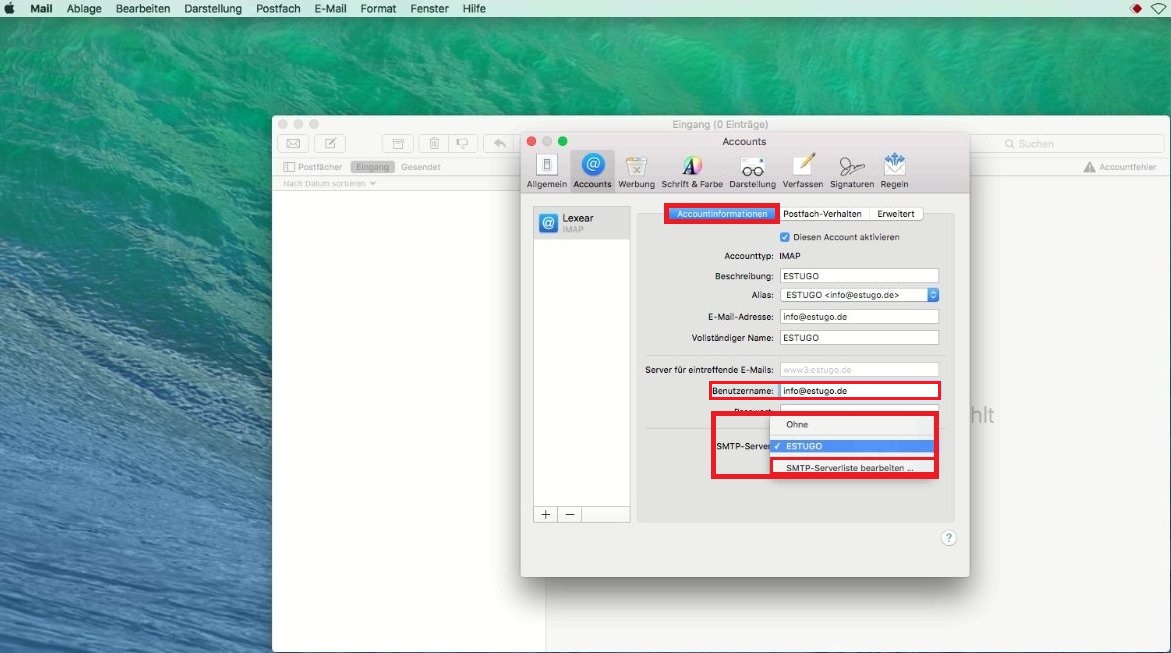
Task: Select the Lexear IMAP account
Action: pos(582,223)
